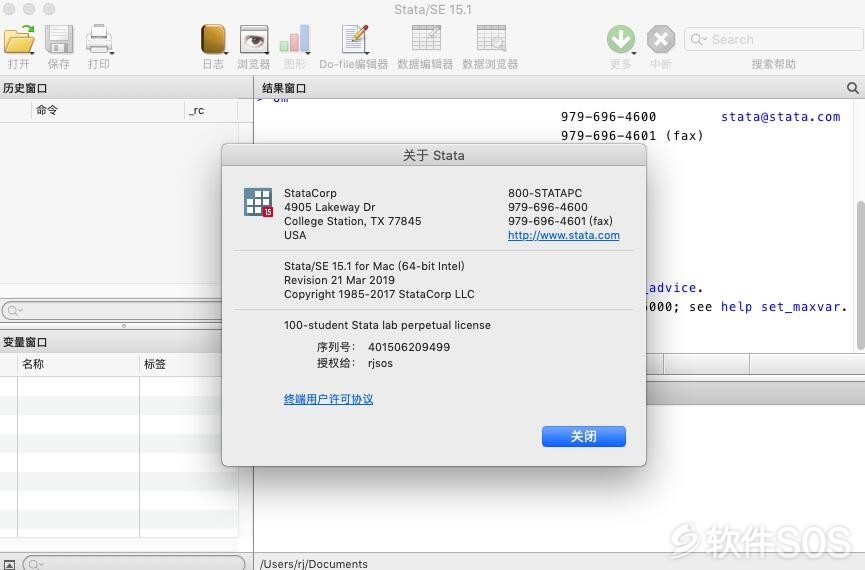This screenshot has height=570, width=865.
Task: Click the green More (更多) arrow icon
Action: click(621, 40)
